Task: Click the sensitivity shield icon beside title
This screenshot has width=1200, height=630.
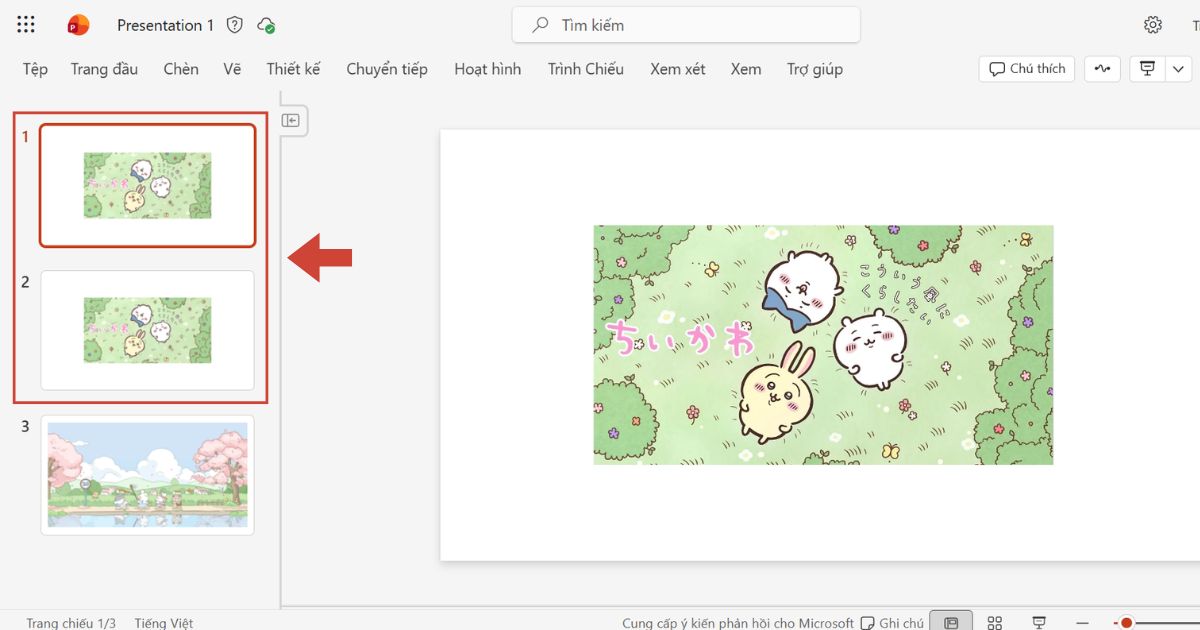Action: pos(235,25)
